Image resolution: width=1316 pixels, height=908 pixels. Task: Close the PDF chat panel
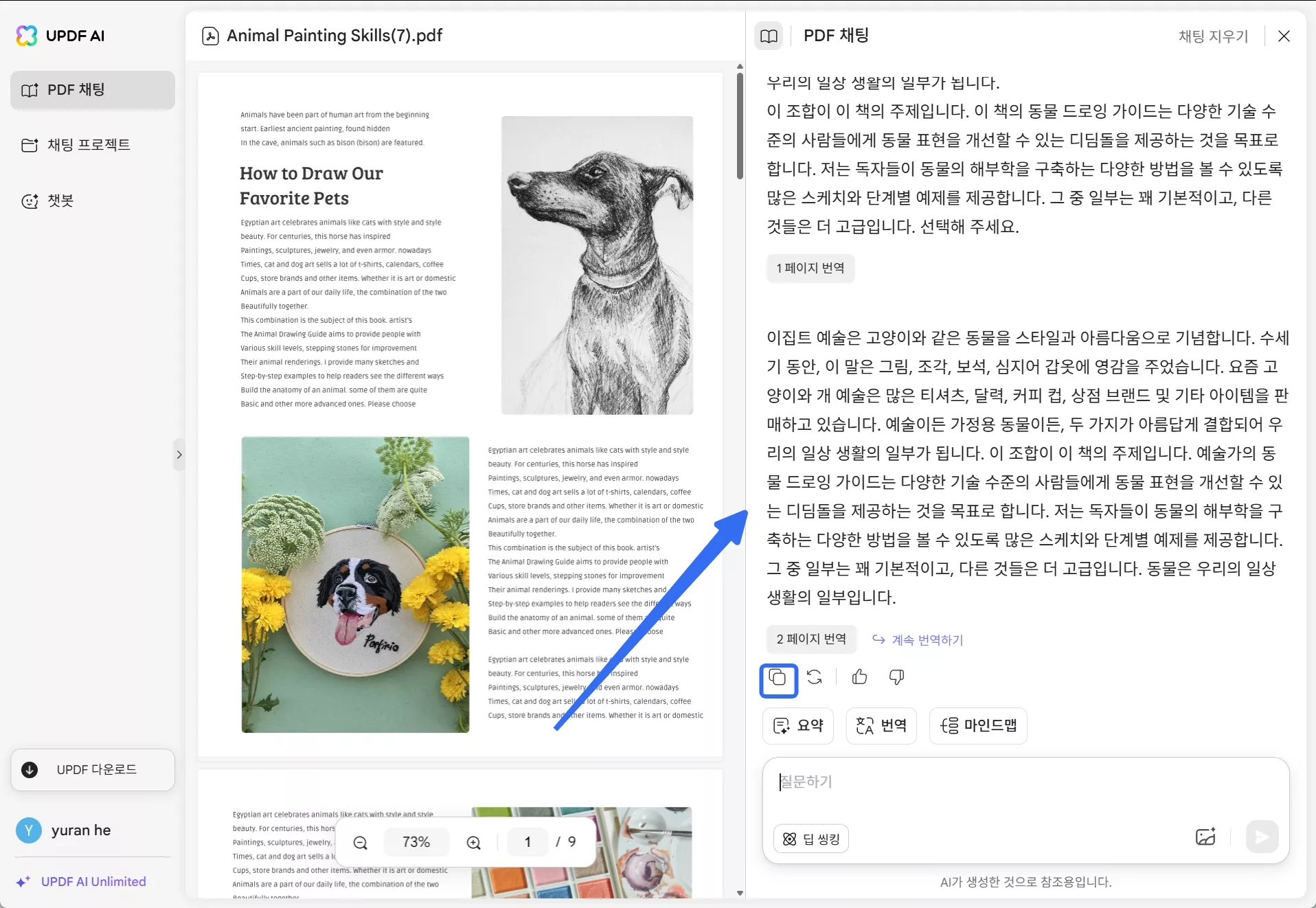point(1284,36)
